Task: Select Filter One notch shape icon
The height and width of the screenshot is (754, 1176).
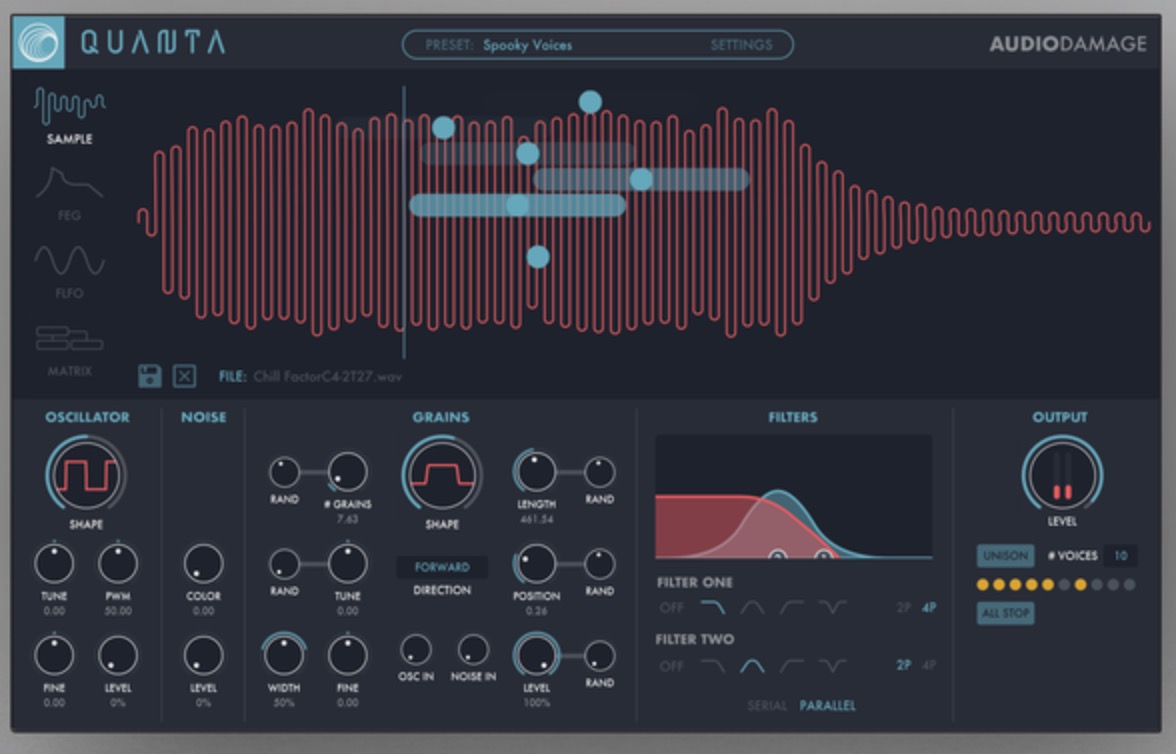Action: [x=832, y=607]
